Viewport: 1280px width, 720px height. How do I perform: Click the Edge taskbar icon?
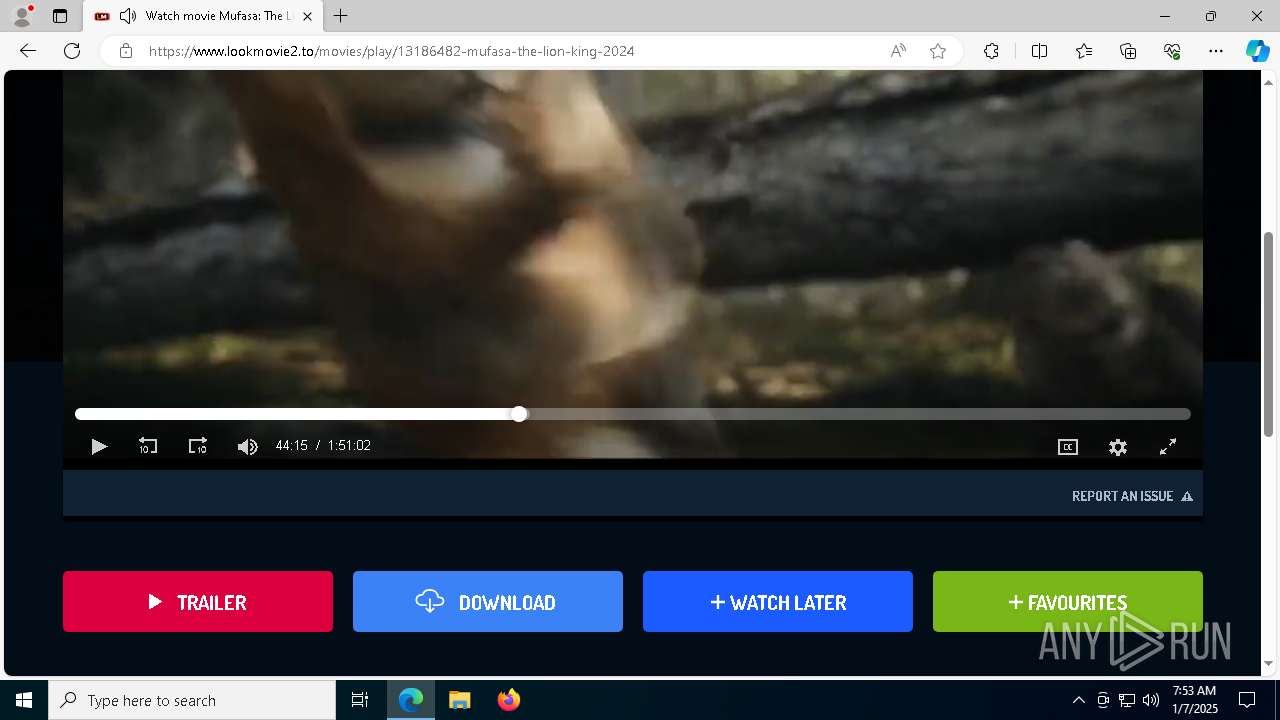coord(411,700)
